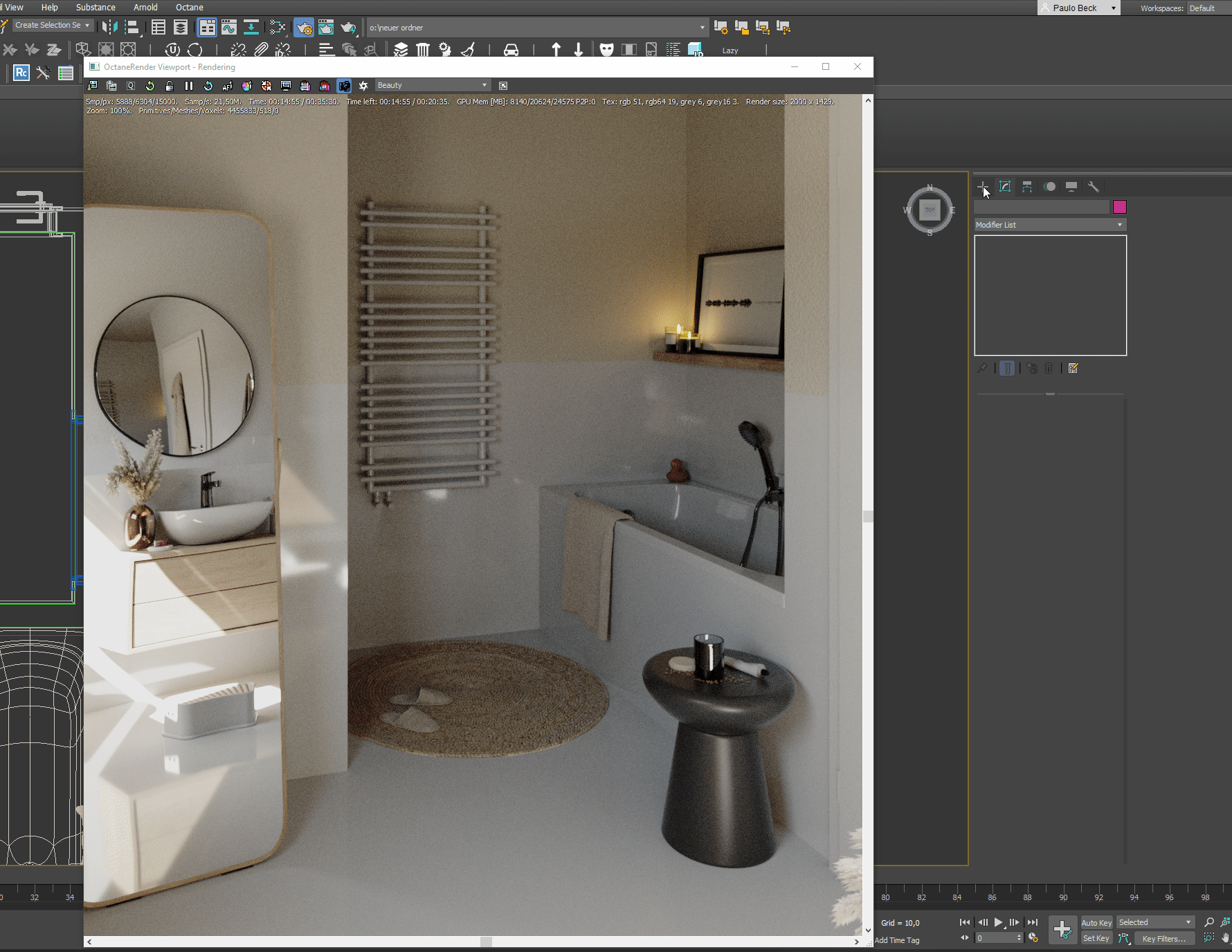Open the Substance menu
This screenshot has width=1232, height=952.
(96, 7)
